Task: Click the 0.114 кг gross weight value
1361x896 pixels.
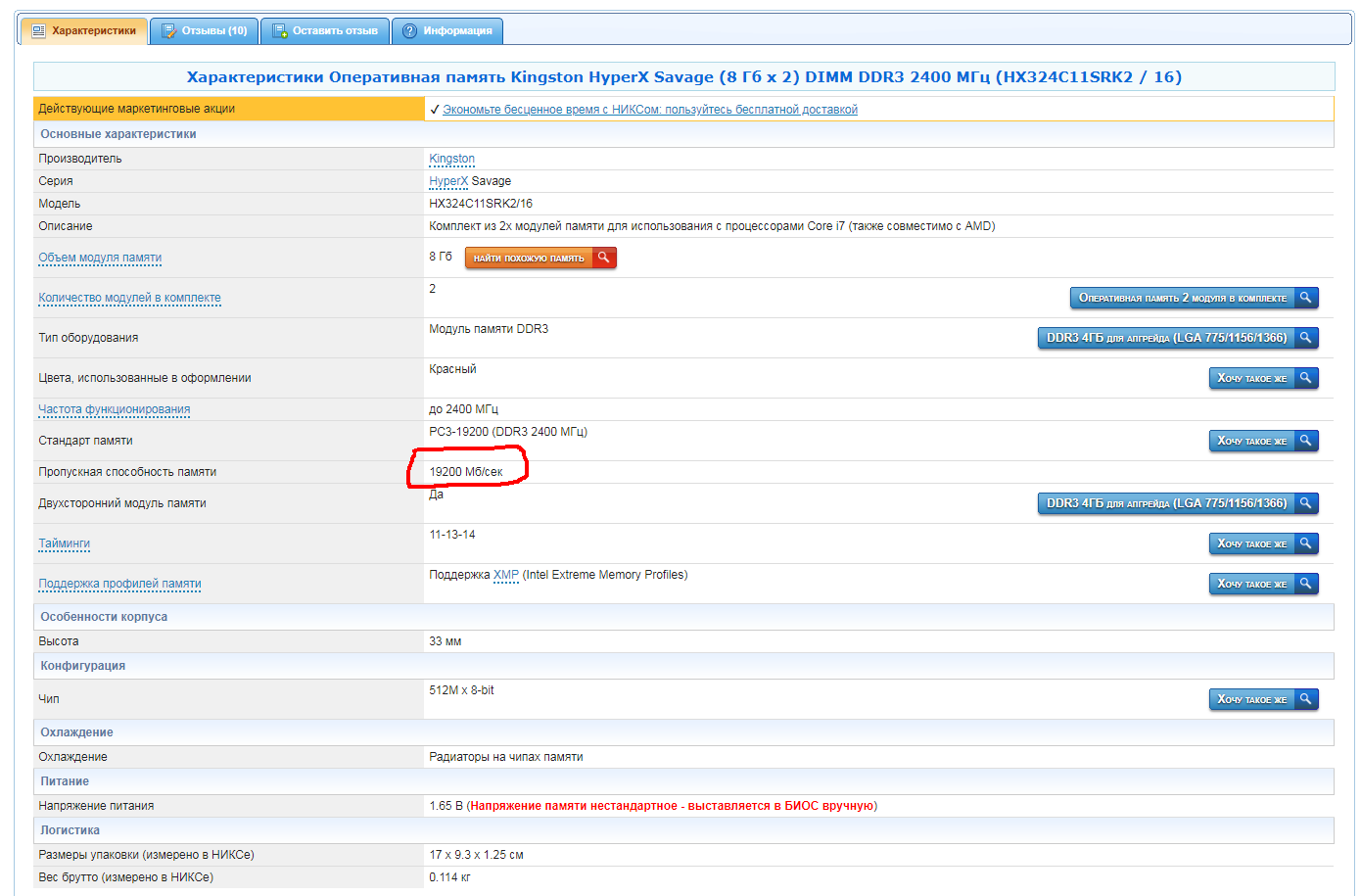Action: pos(449,877)
